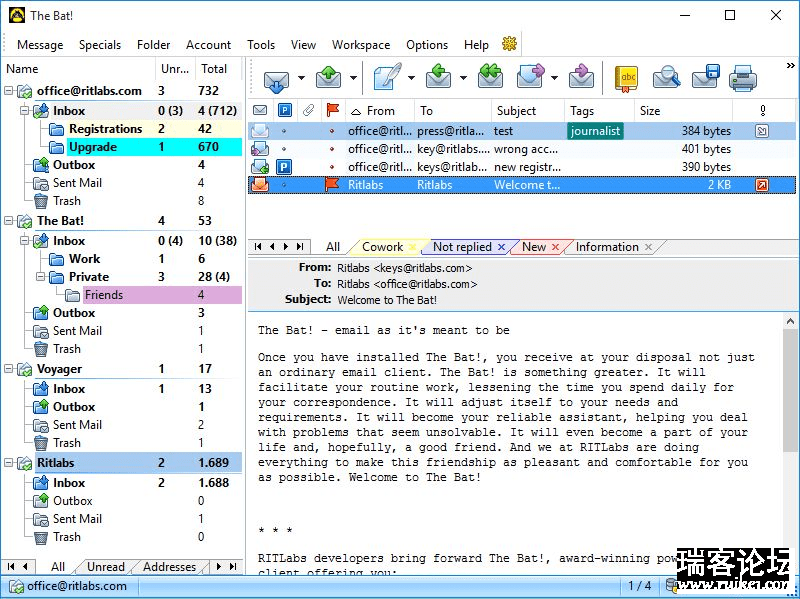Open the Address Book icon
This screenshot has width=800, height=599.
pos(626,78)
